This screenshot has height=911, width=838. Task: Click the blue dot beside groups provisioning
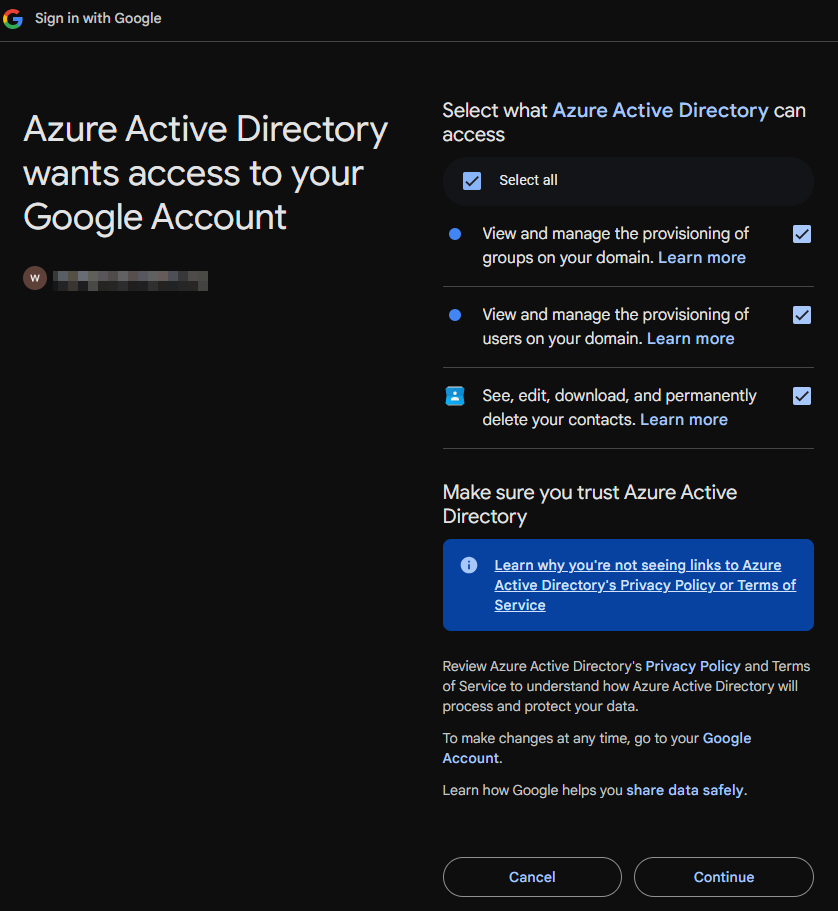(455, 234)
